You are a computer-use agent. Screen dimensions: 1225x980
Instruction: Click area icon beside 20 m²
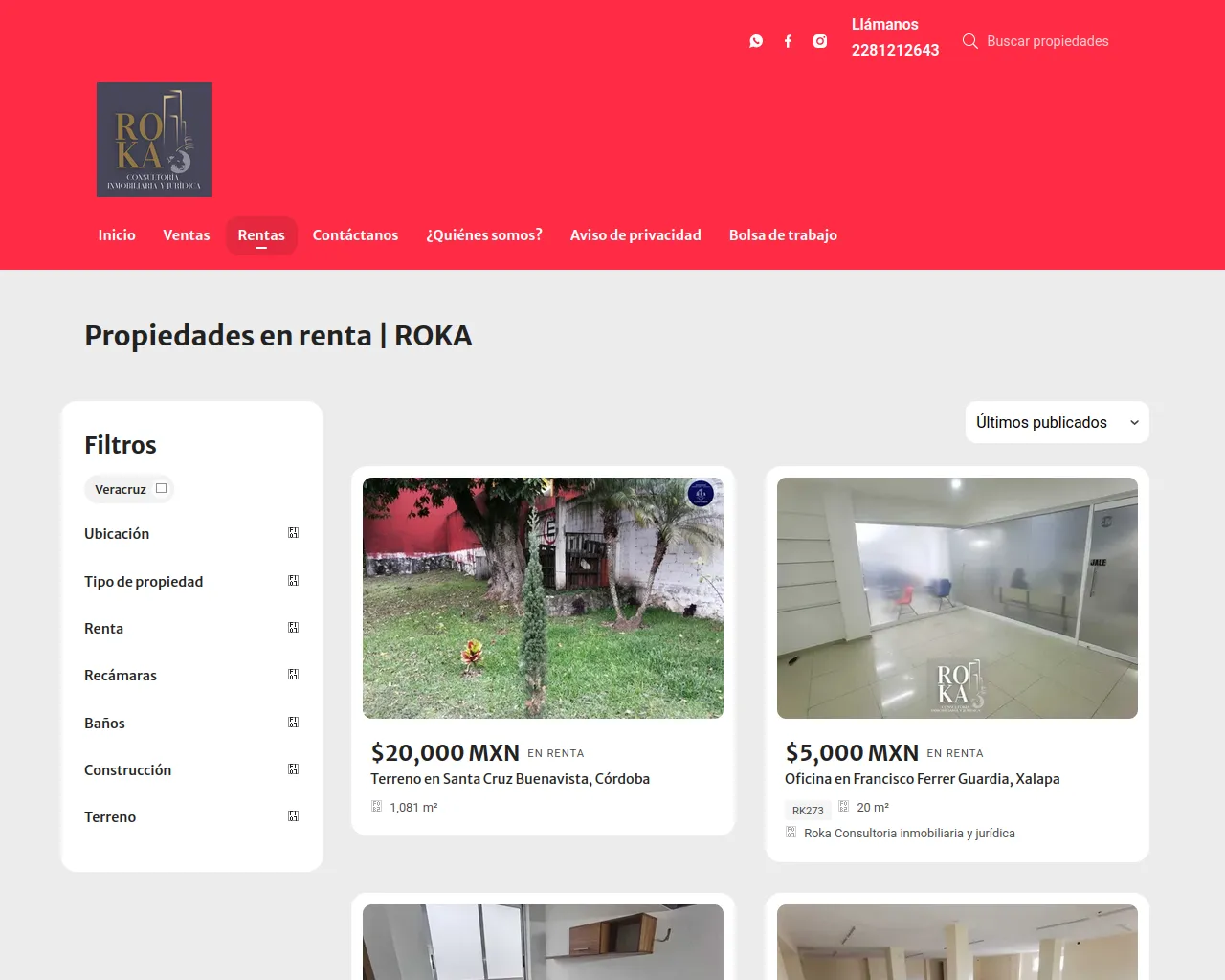coord(843,806)
